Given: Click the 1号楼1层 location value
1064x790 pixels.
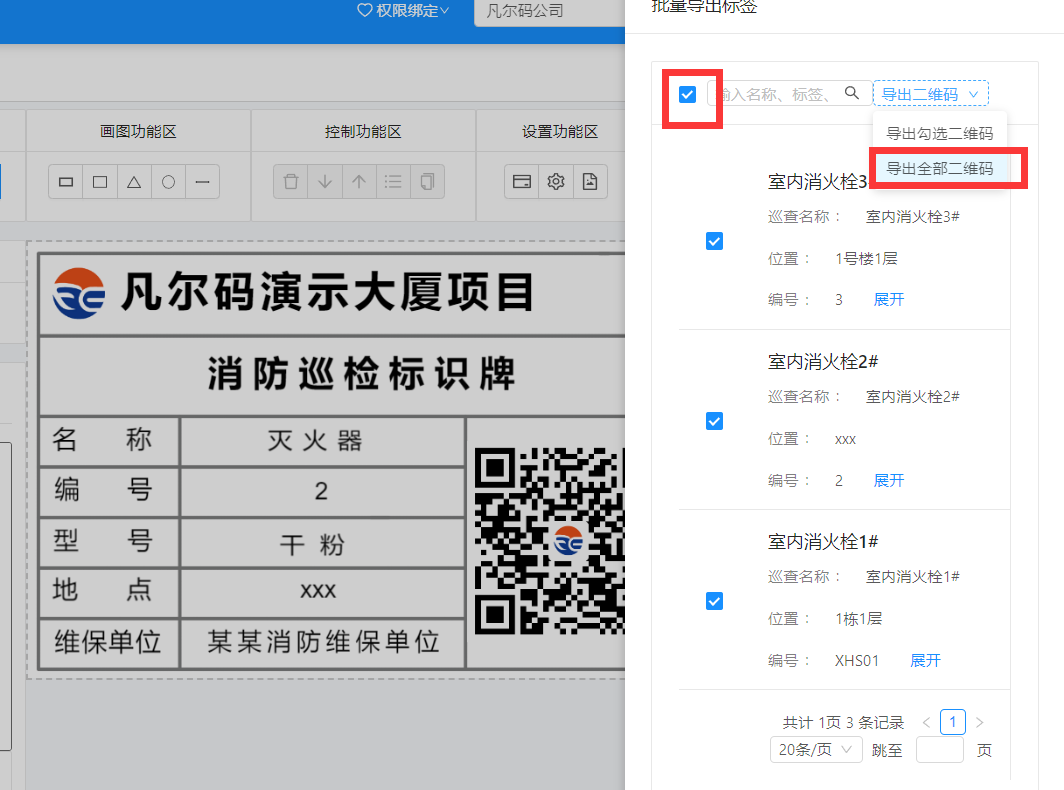Looking at the screenshot, I should tap(866, 259).
